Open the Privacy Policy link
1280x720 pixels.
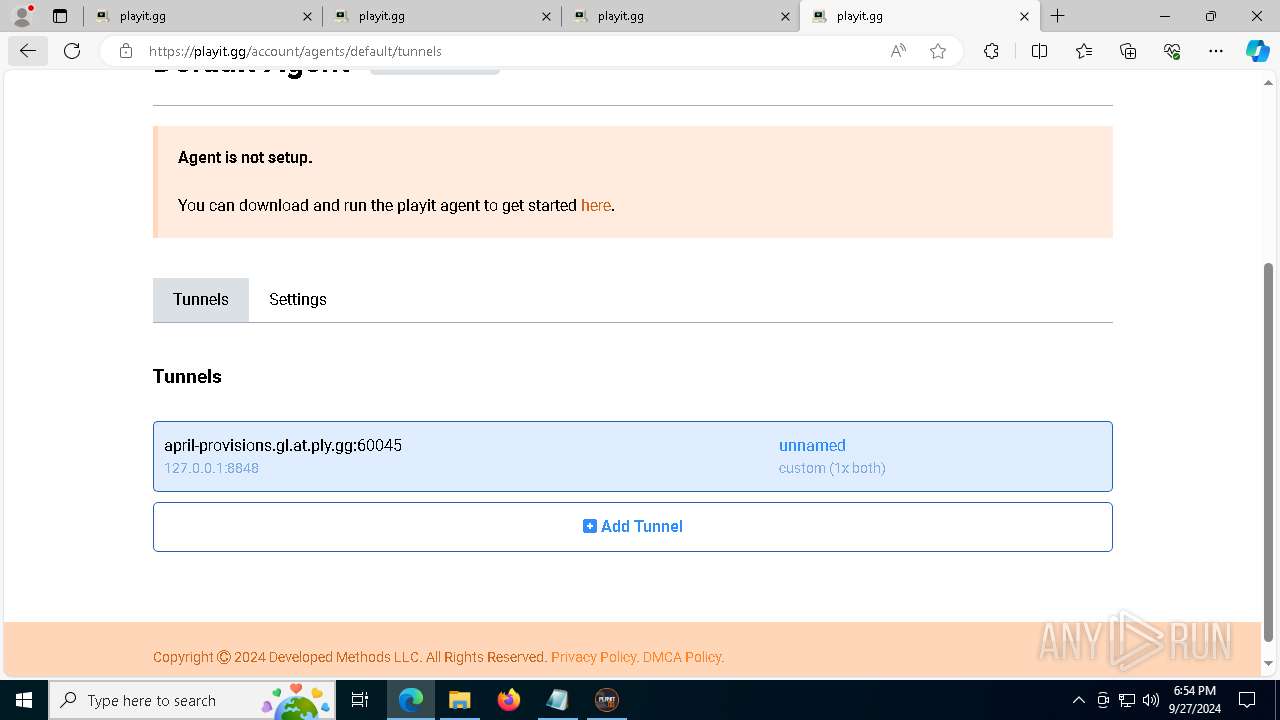tap(593, 657)
